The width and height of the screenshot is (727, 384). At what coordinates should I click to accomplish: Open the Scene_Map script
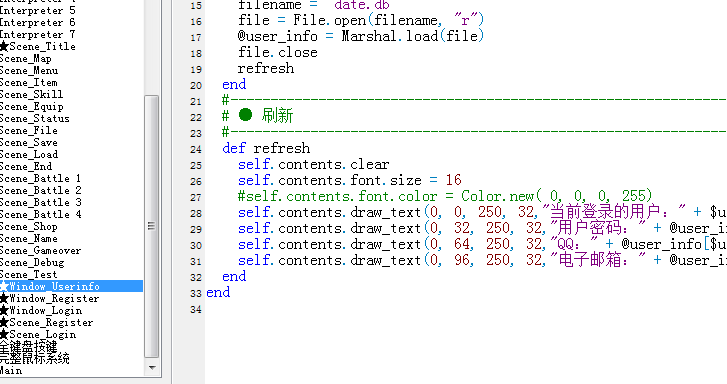26,58
